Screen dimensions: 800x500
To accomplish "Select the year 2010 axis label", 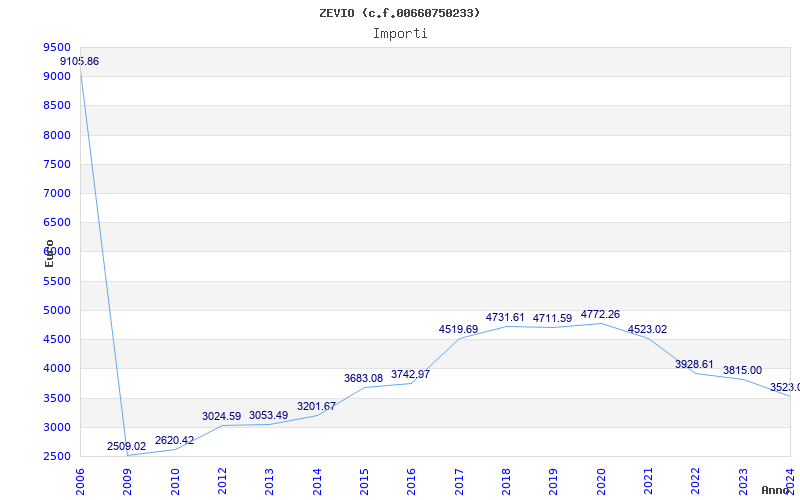I will (x=174, y=482).
